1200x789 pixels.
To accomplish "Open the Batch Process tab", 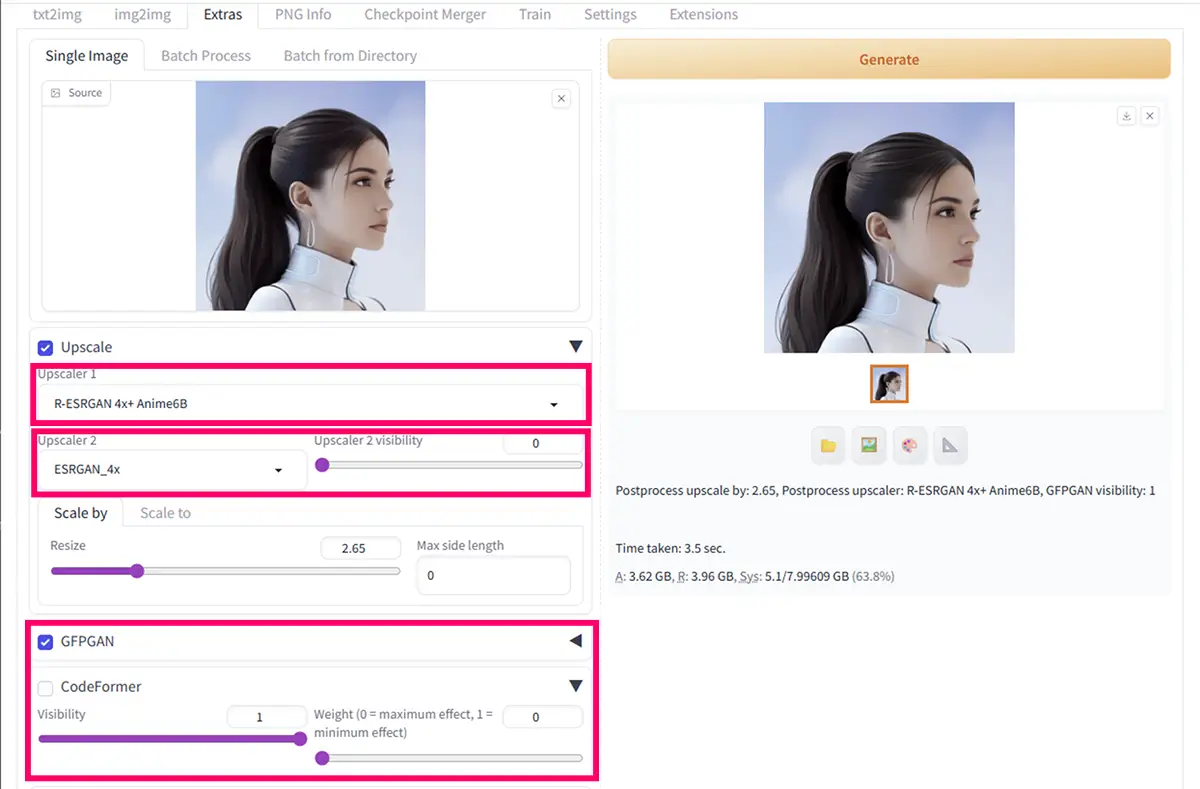I will (206, 56).
